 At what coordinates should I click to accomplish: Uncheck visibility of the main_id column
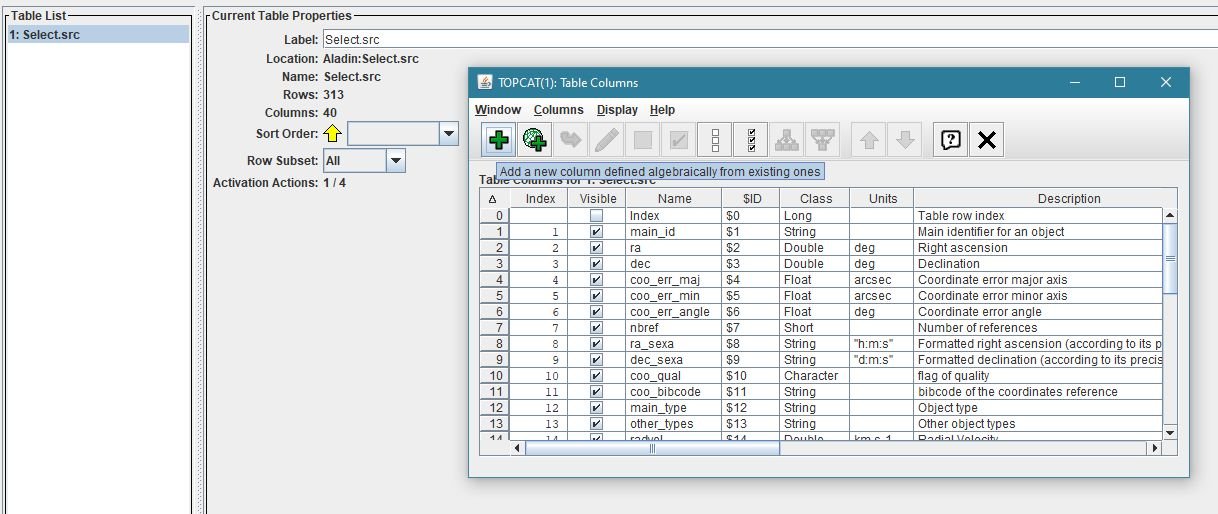point(596,232)
